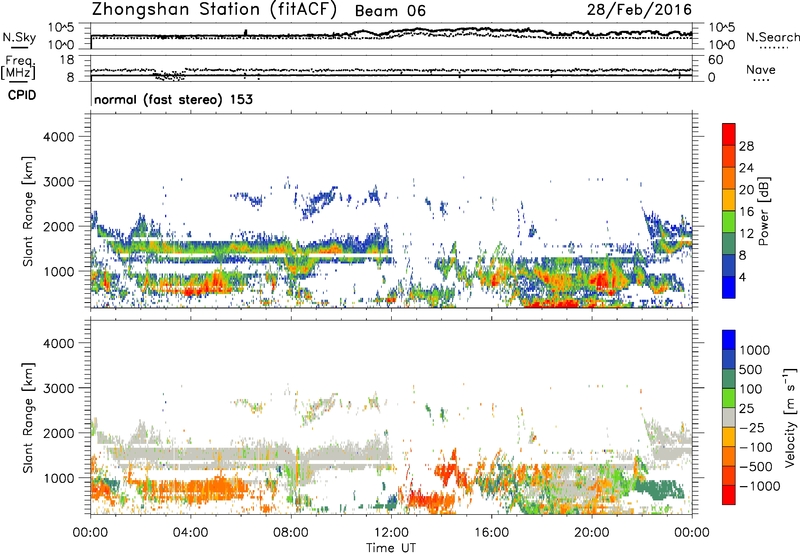This screenshot has height=554, width=800.
Task: Click the 'Nave' legend label
Action: [x=761, y=69]
